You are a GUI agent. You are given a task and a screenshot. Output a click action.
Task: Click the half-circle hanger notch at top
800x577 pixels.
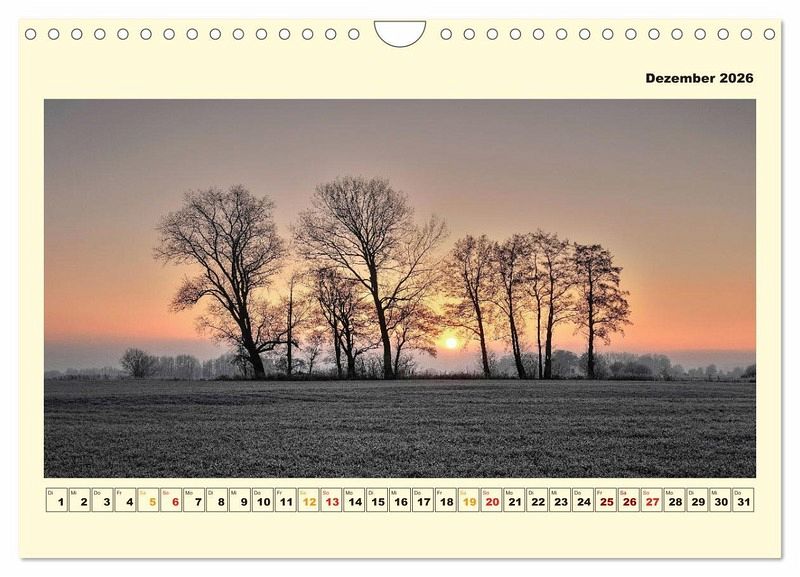[400, 32]
